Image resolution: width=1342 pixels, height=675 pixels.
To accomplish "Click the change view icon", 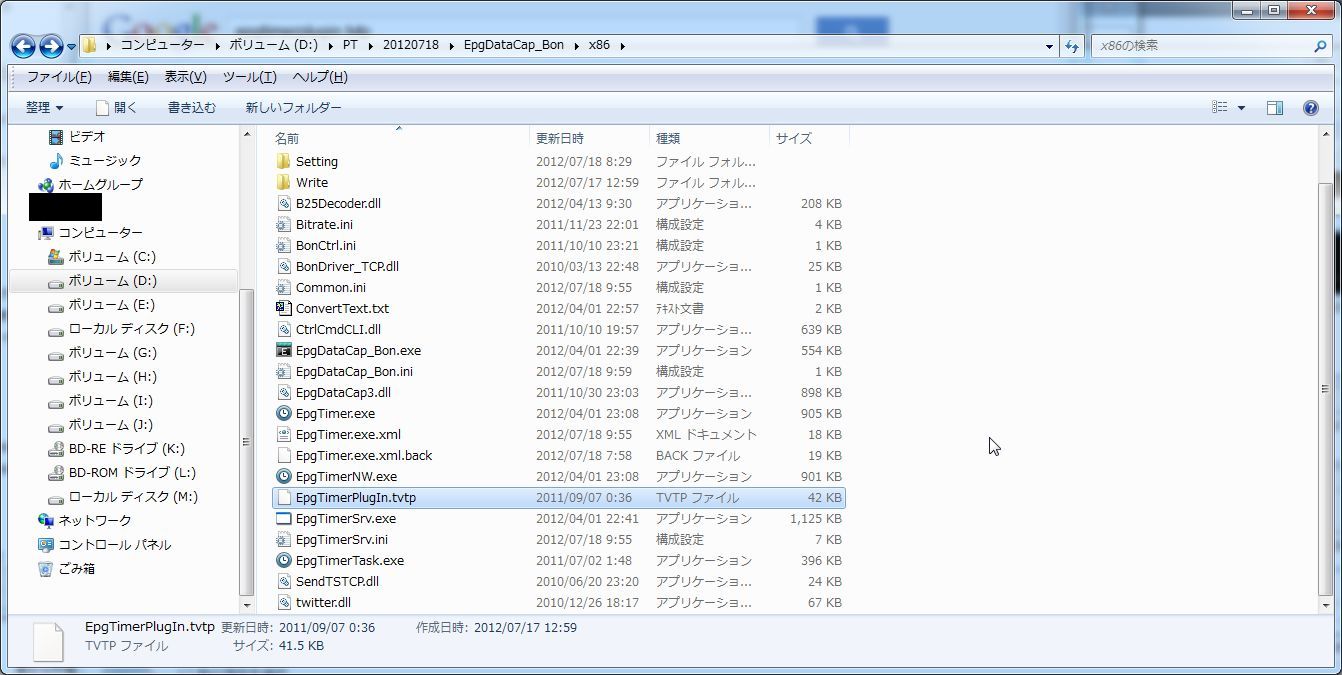I will click(1220, 107).
